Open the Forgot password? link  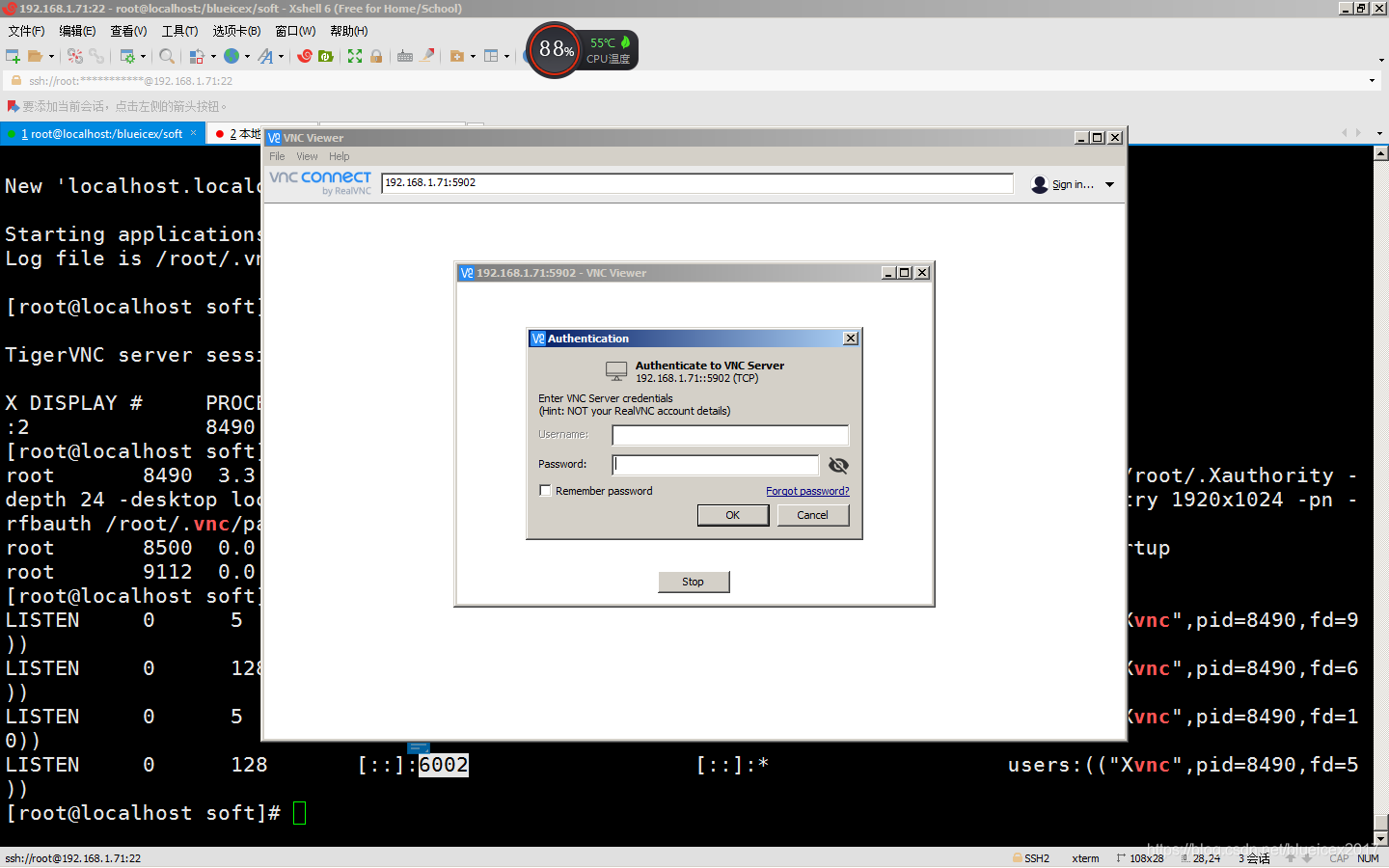tap(807, 491)
